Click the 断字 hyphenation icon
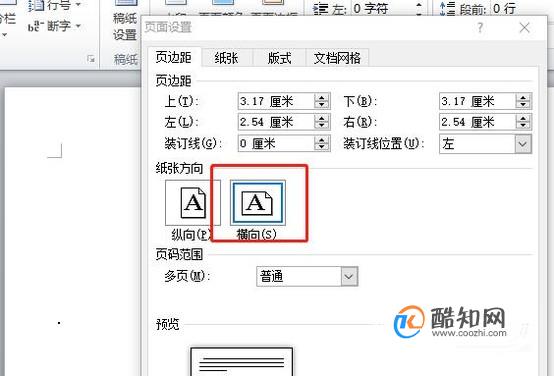 [x=35, y=27]
